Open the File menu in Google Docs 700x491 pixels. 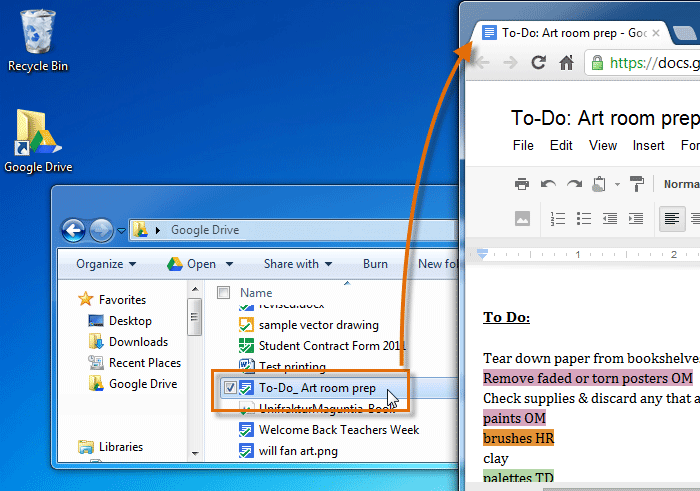[523, 146]
